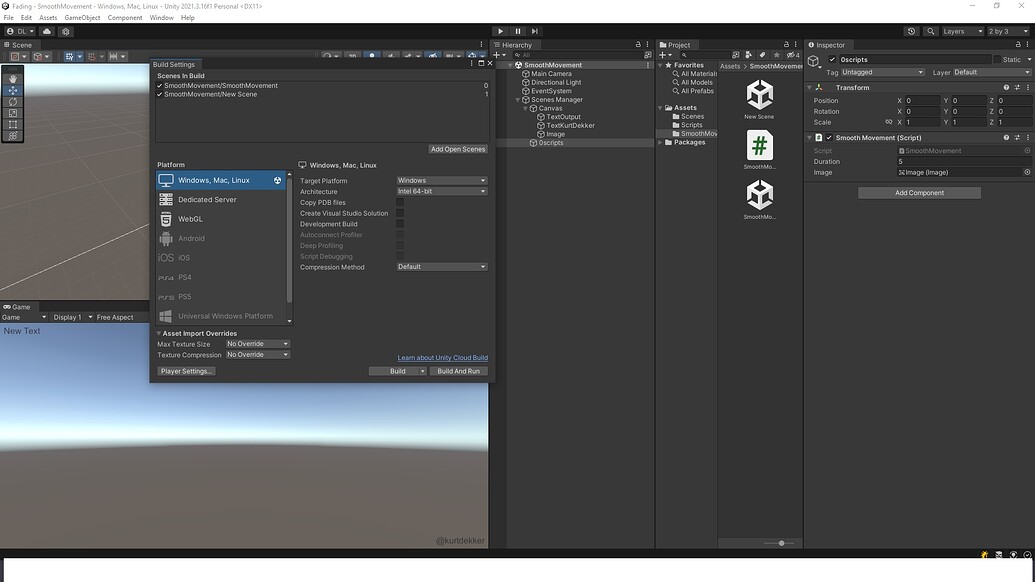Image resolution: width=1035 pixels, height=582 pixels.
Task: Enable the Development Build checkbox
Action: click(x=401, y=224)
